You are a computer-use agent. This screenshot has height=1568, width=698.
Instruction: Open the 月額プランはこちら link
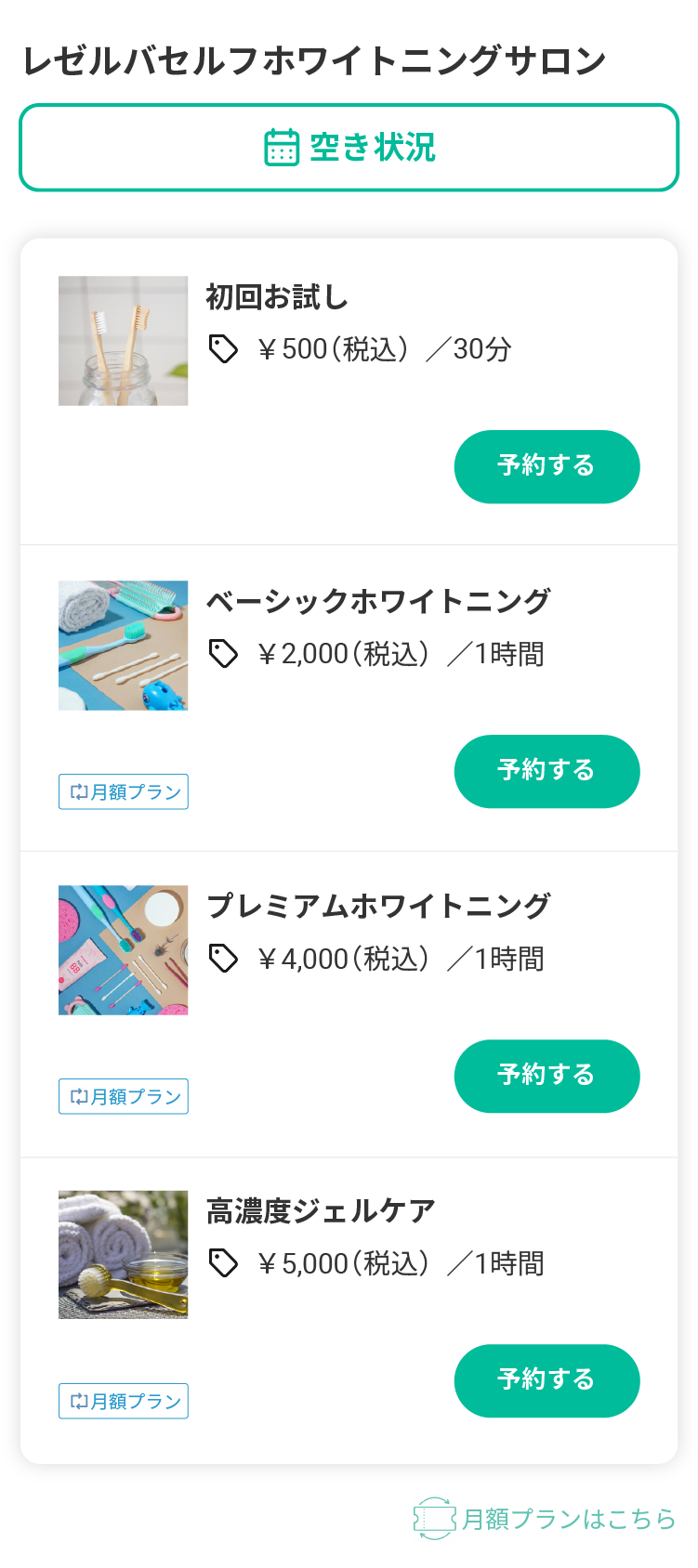pos(568,1519)
